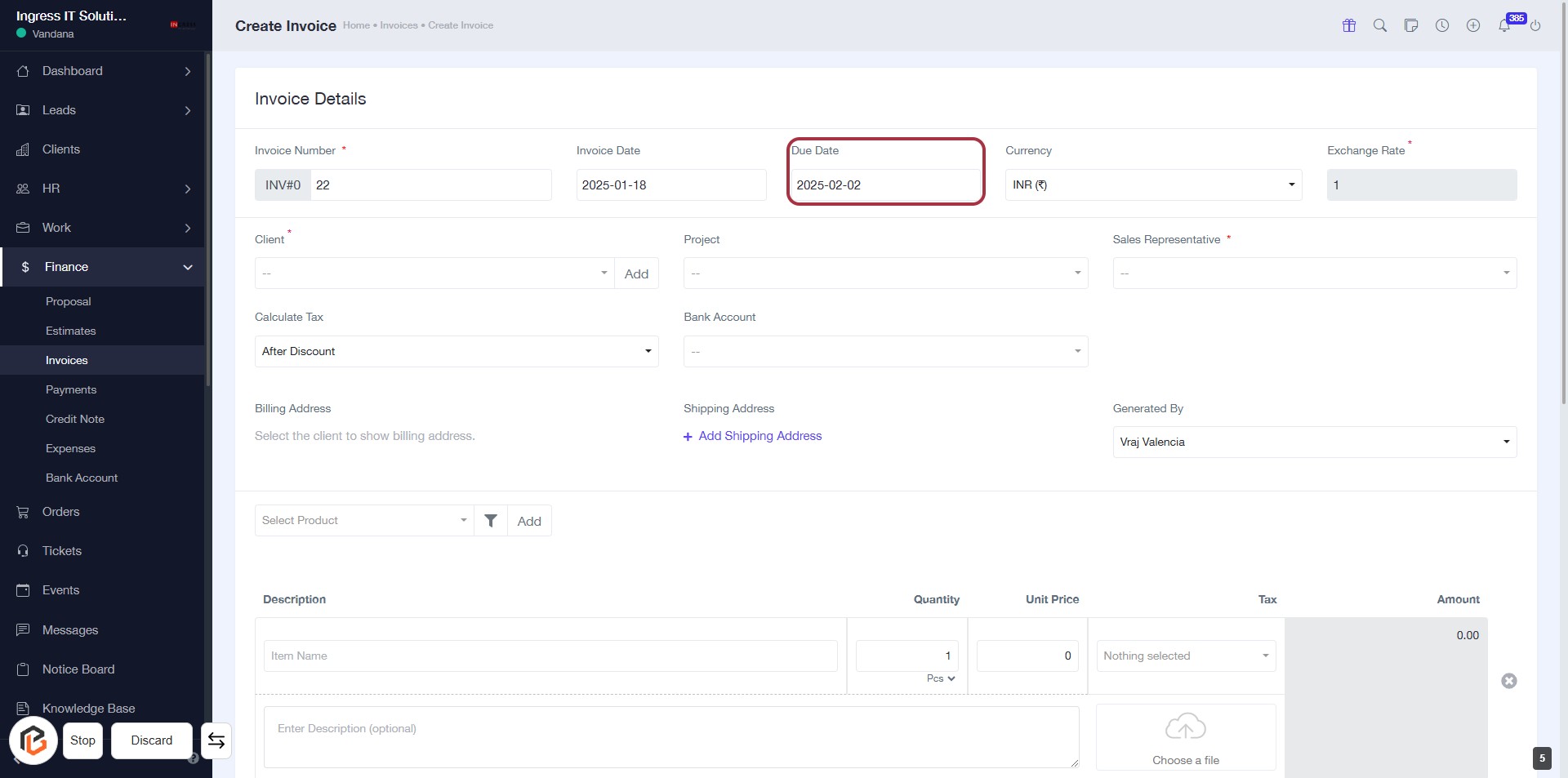This screenshot has height=778, width=1568.
Task: Open Credit Note in sidebar
Action: [x=75, y=420]
